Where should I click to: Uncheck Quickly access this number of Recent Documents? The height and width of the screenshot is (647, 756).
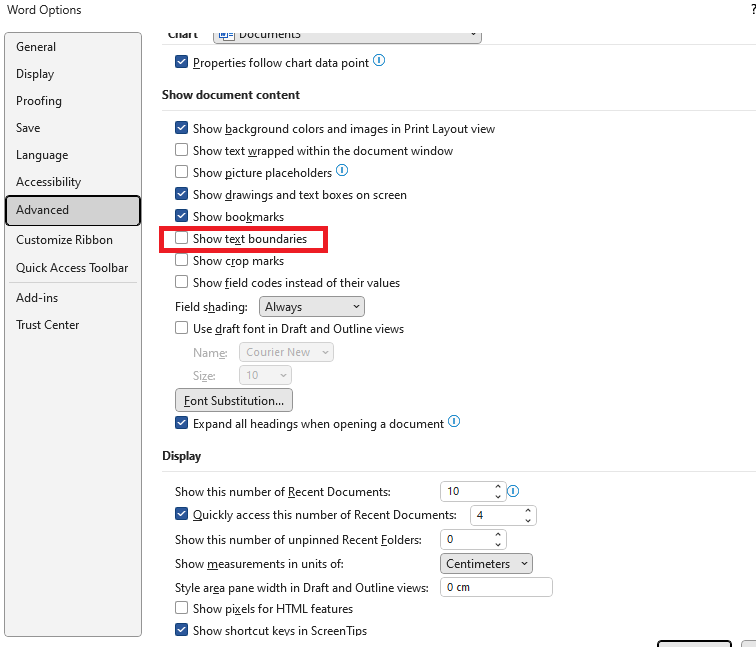[181, 514]
